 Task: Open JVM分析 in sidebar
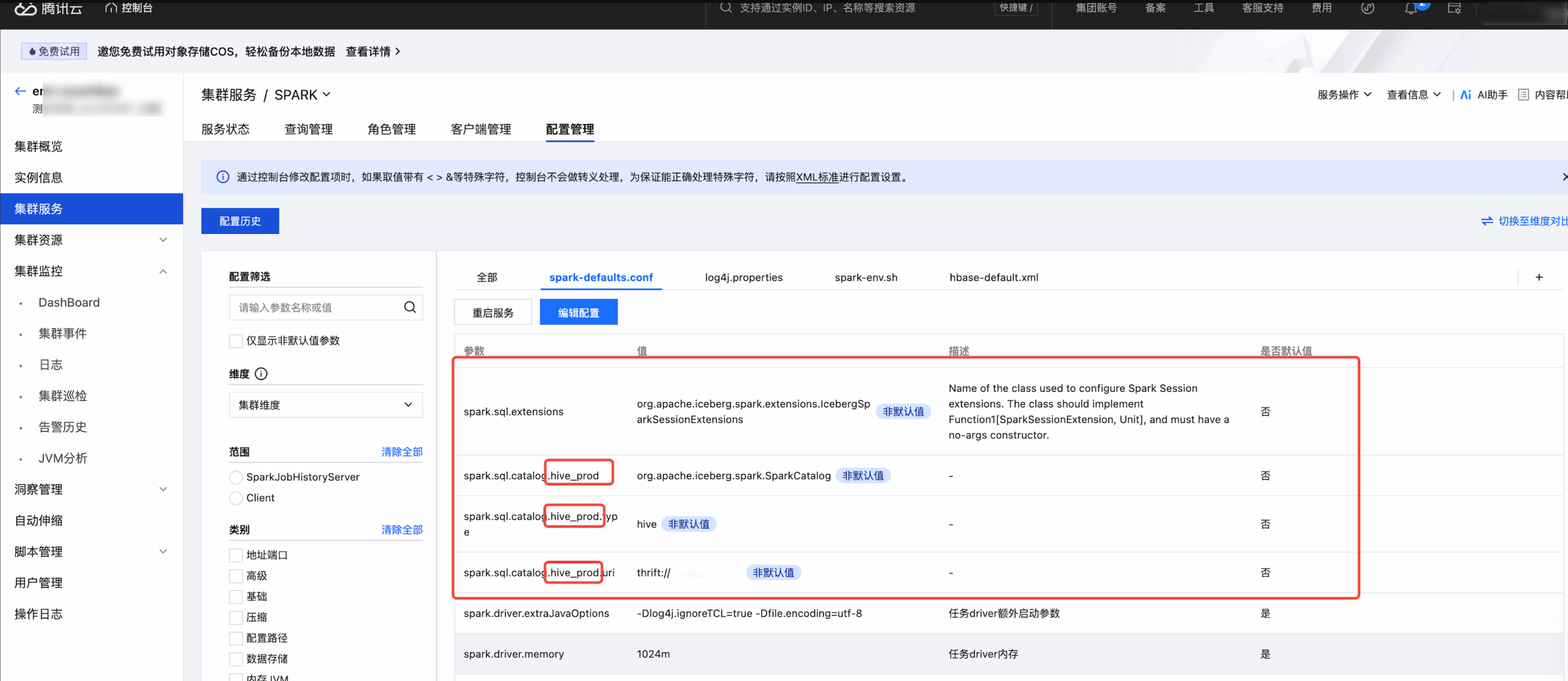pyautogui.click(x=63, y=457)
